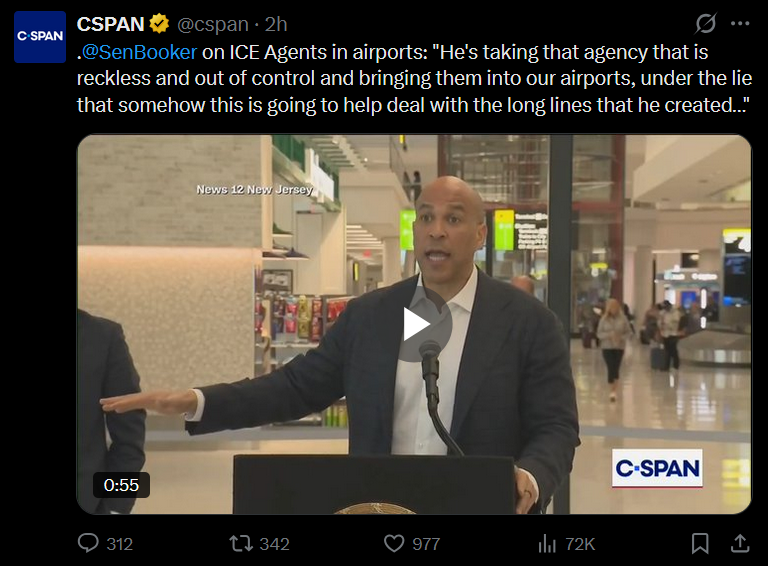Like the post with the heart icon
768x566 pixels.
point(394,543)
